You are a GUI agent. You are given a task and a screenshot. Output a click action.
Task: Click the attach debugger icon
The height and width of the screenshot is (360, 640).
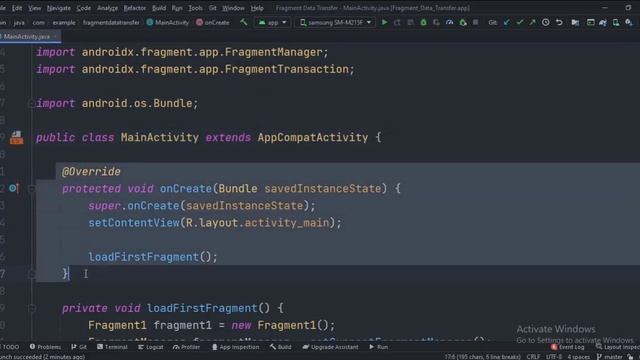coord(462,22)
